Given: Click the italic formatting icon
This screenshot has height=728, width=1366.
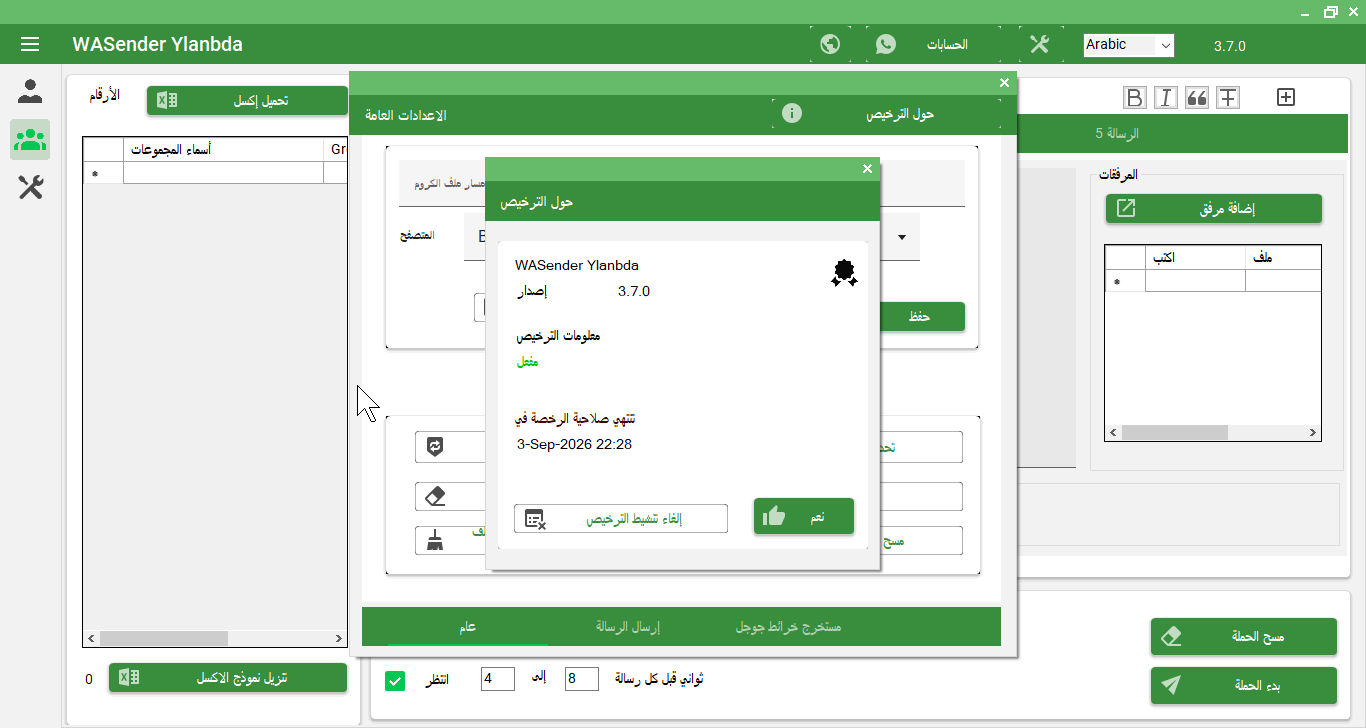Looking at the screenshot, I should pyautogui.click(x=1165, y=97).
